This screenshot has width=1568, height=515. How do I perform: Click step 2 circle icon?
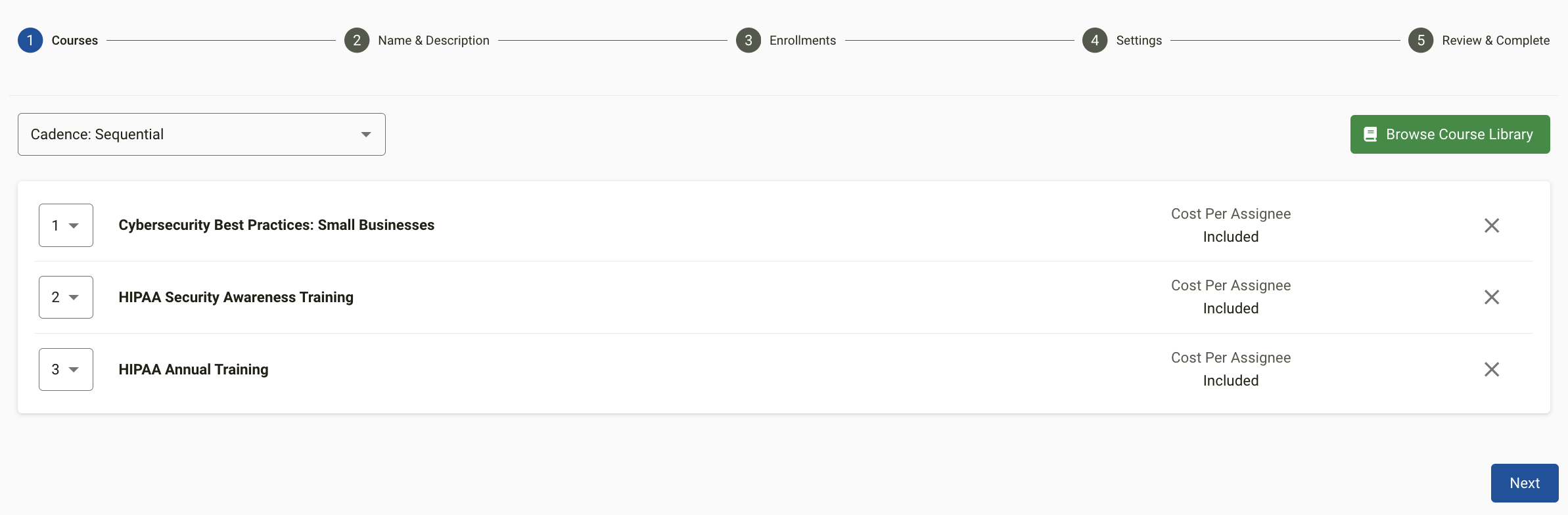click(357, 41)
